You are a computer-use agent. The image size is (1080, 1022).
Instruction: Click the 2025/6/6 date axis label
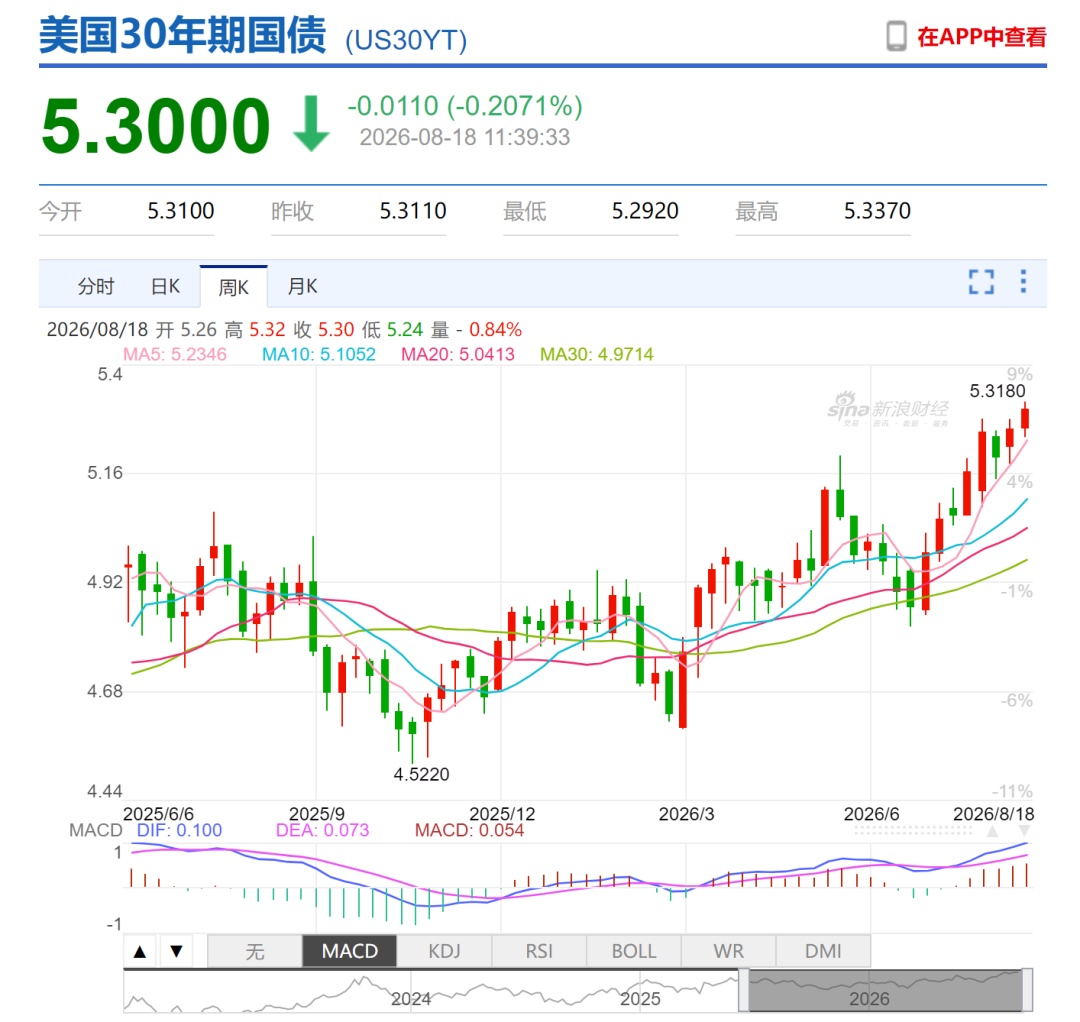click(158, 814)
